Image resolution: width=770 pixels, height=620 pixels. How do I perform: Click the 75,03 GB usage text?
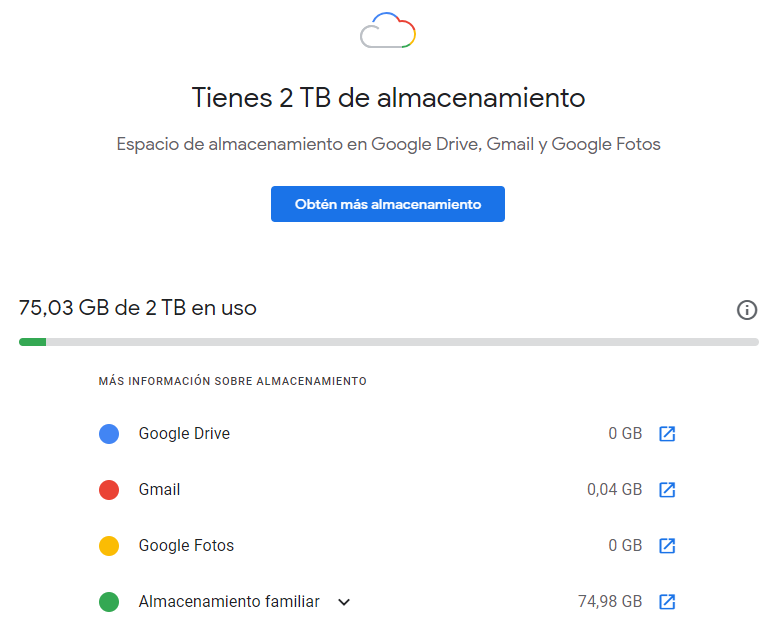tap(137, 308)
